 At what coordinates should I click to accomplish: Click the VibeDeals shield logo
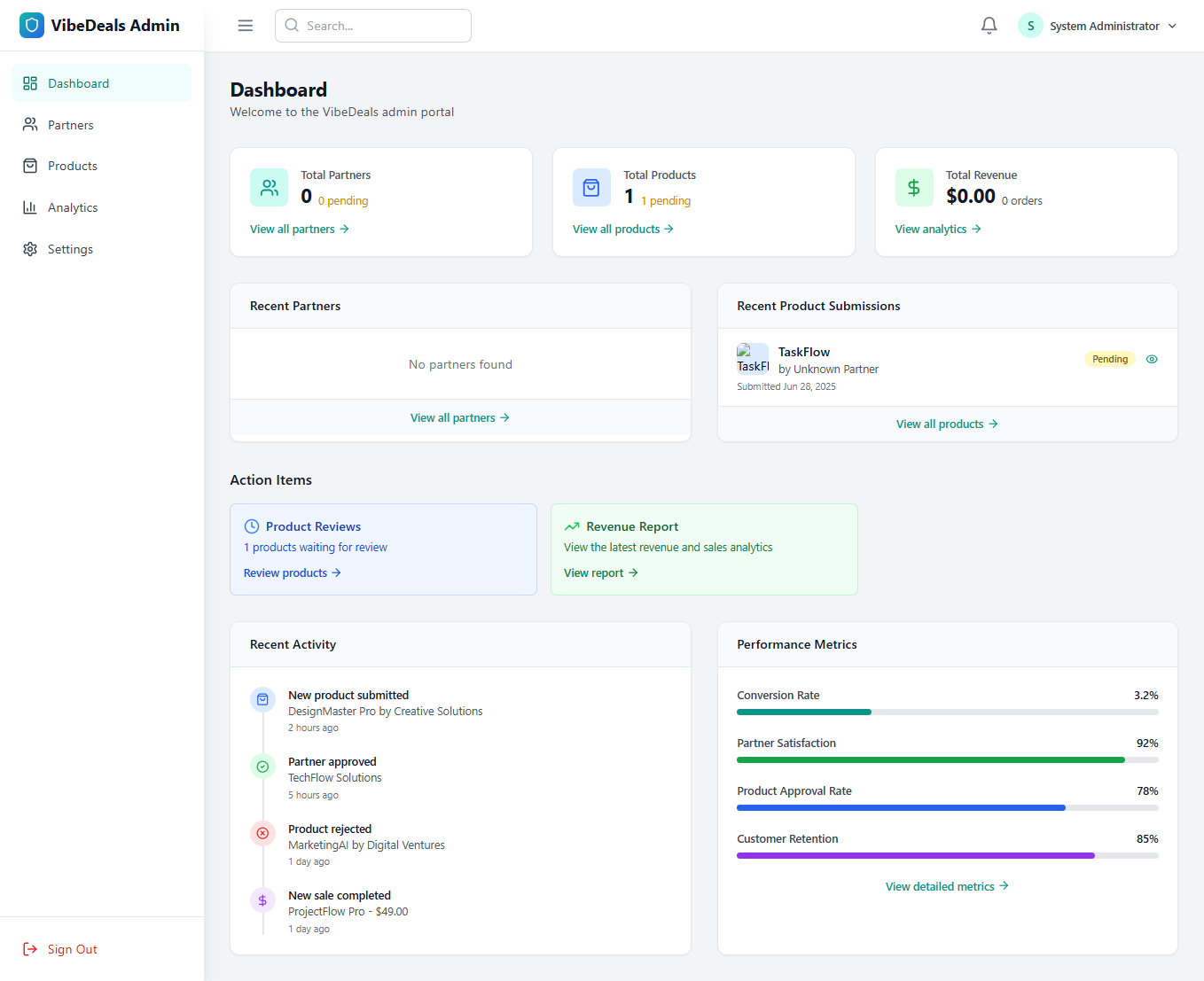[32, 25]
